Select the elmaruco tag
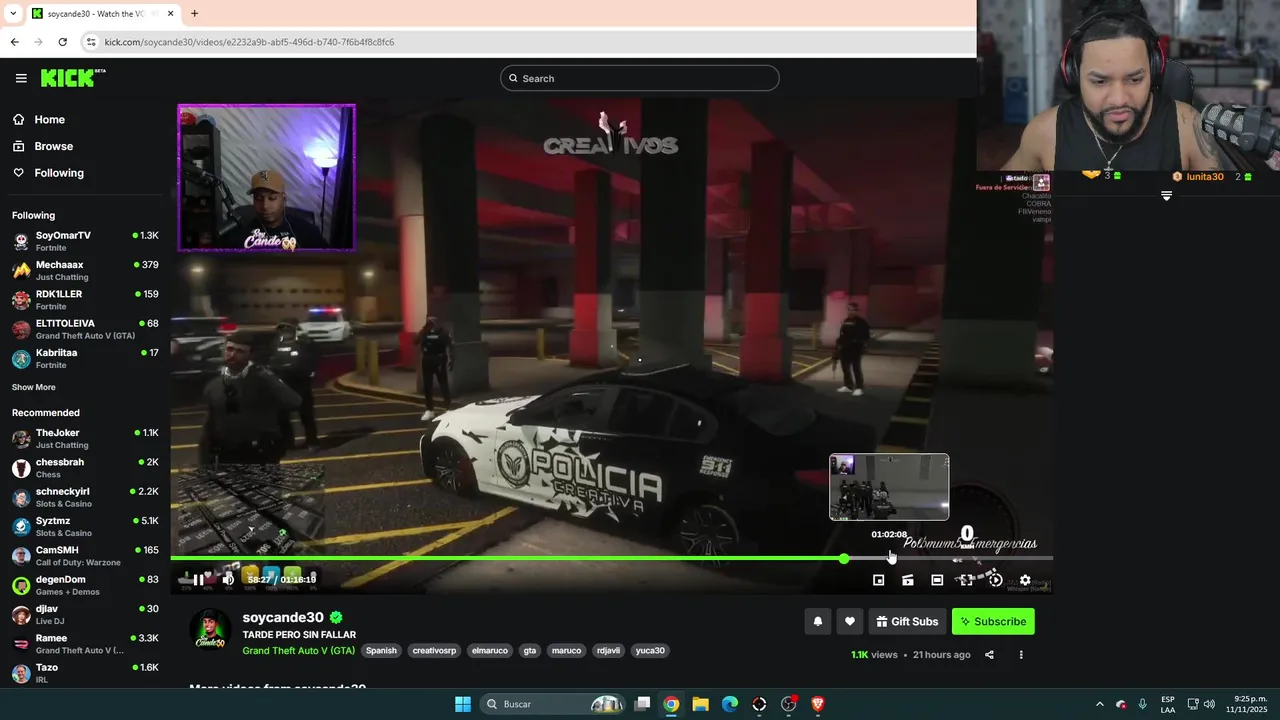The image size is (1280, 720). click(490, 650)
